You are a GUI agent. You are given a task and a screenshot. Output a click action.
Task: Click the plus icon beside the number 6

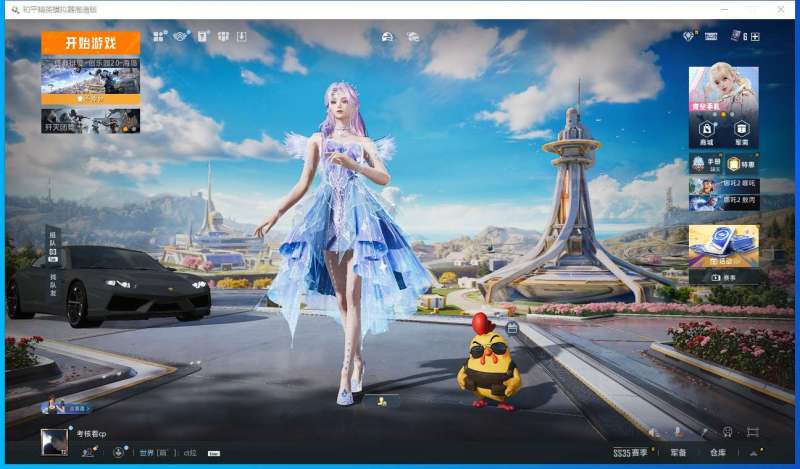click(756, 37)
